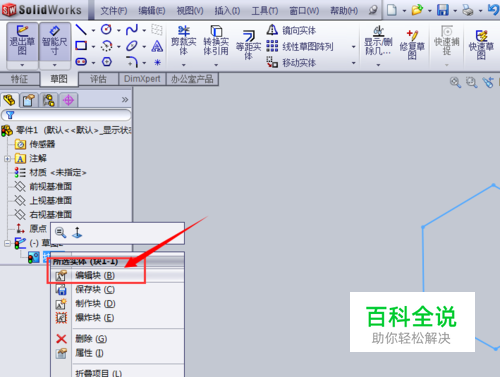This screenshot has height=377, width=500.
Task: Open the Rectangle tool dropdown arrow
Action: (x=93, y=46)
